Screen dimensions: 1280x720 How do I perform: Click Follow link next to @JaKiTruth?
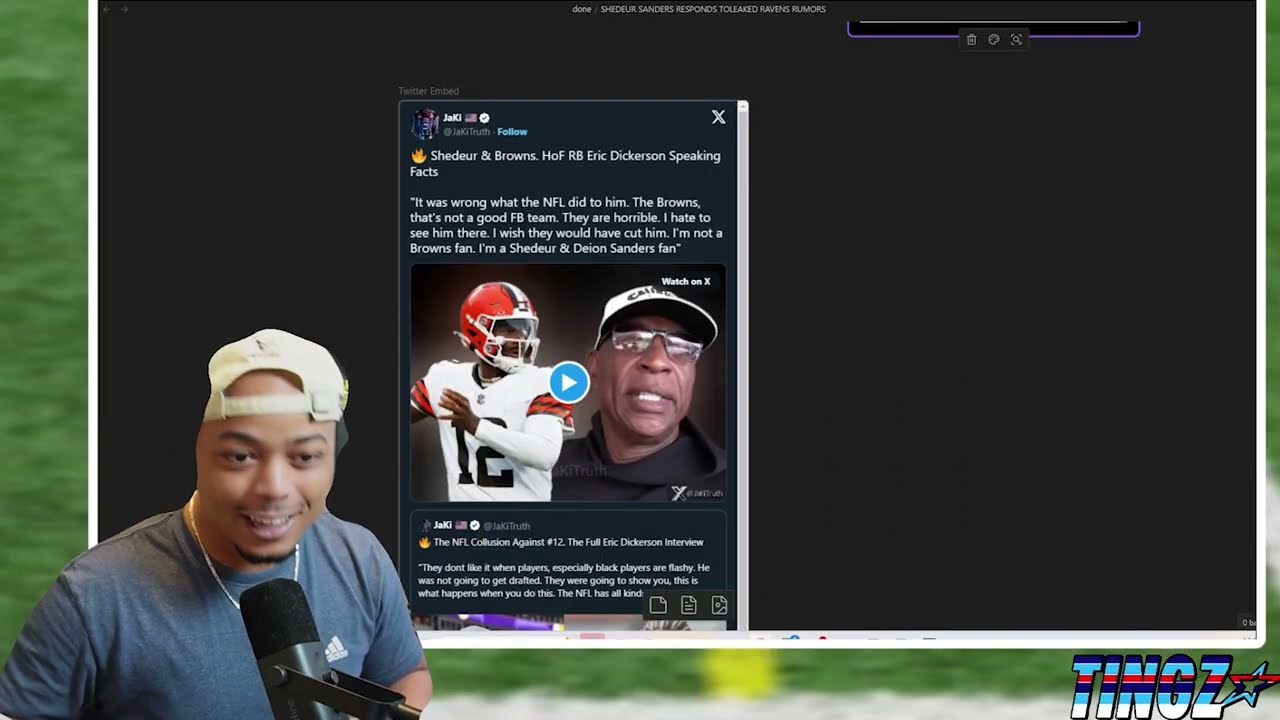pyautogui.click(x=512, y=132)
